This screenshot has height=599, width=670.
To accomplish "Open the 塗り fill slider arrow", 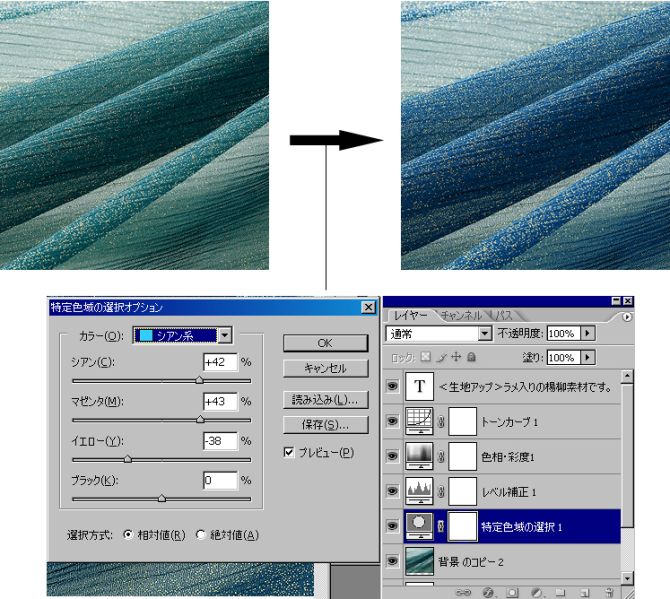I will coord(588,357).
